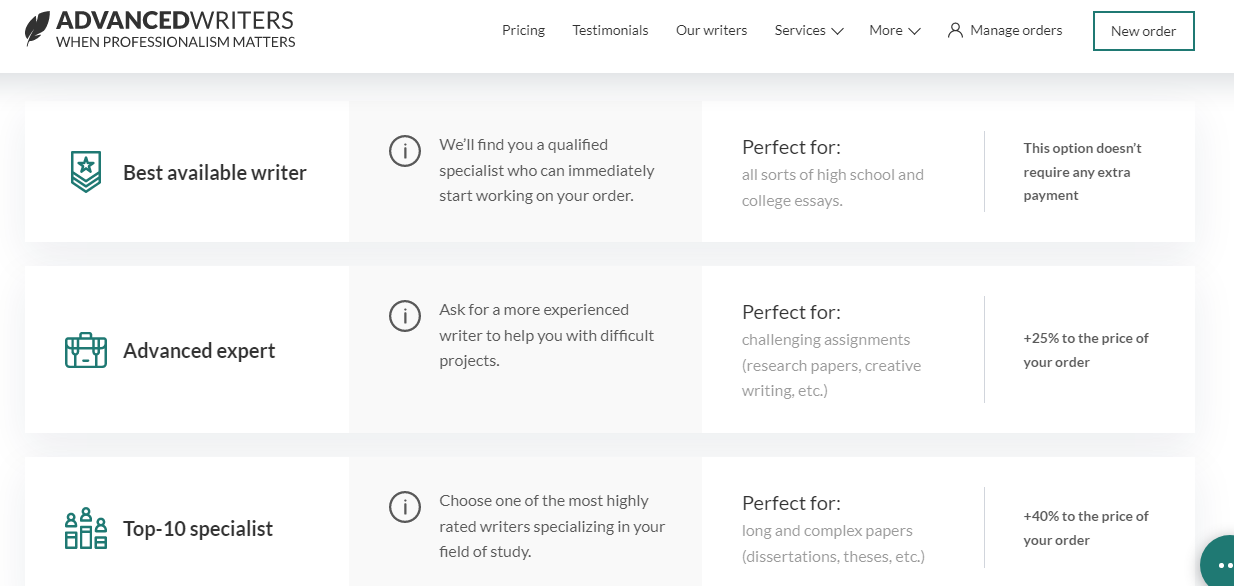1234x586 pixels.
Task: Go to Testimonials in the navigation
Action: click(610, 30)
